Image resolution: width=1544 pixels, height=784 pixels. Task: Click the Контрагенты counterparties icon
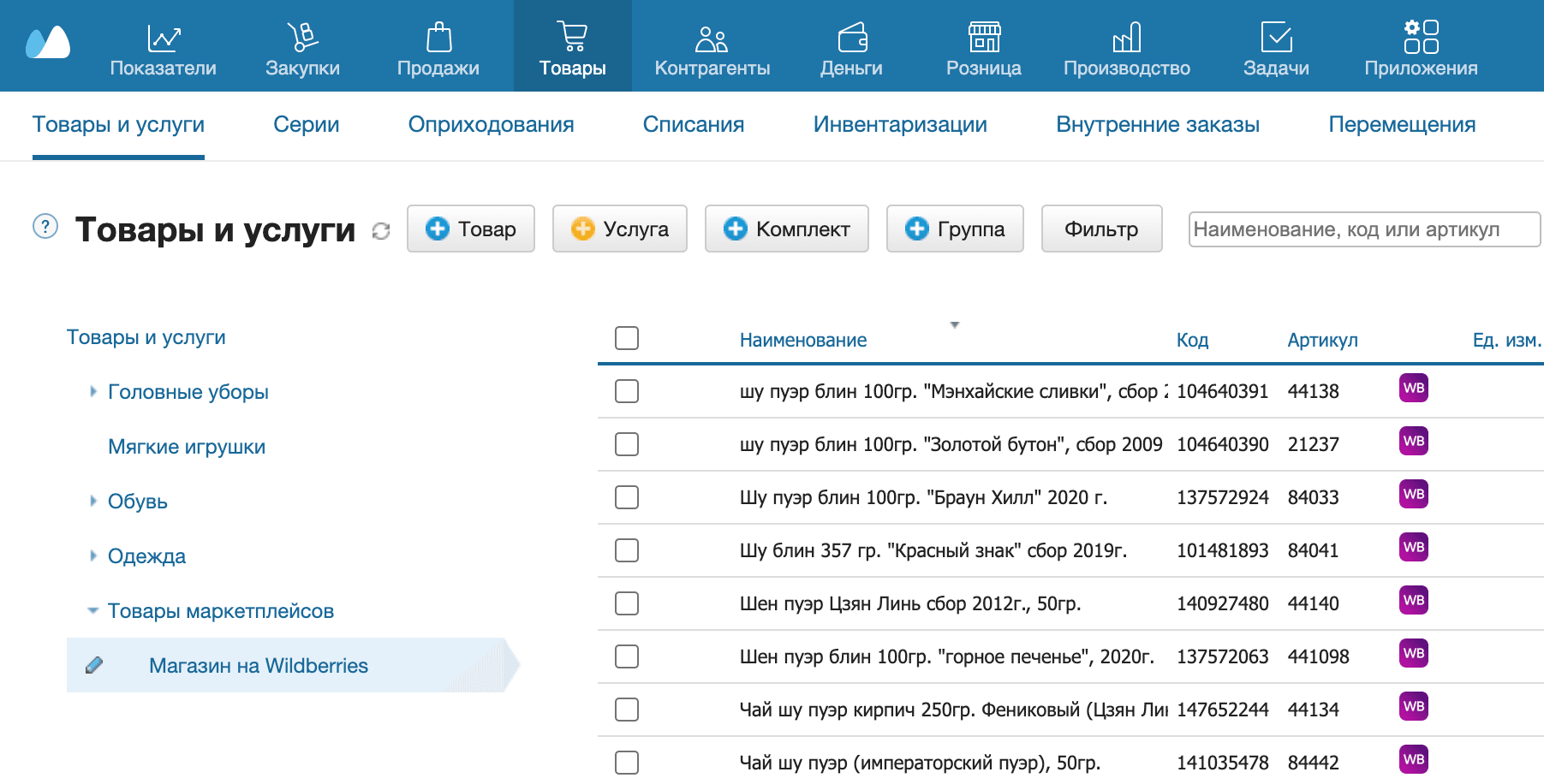tap(711, 36)
